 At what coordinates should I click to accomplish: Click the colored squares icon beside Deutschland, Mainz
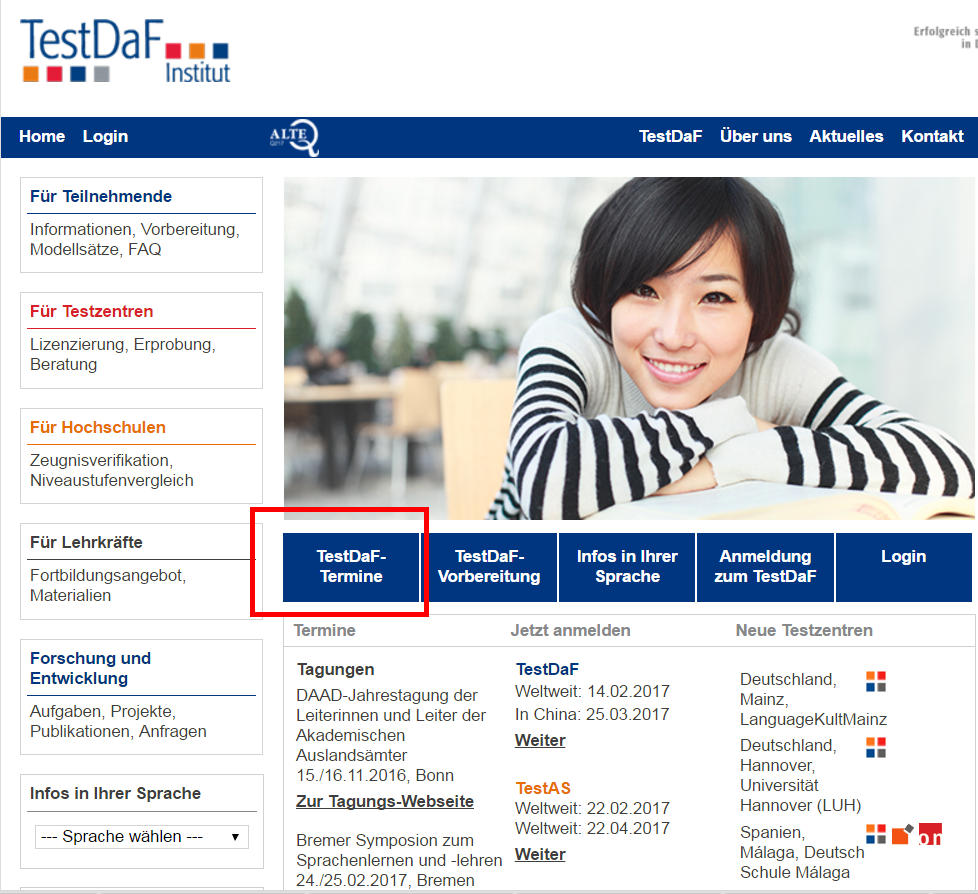[x=876, y=681]
